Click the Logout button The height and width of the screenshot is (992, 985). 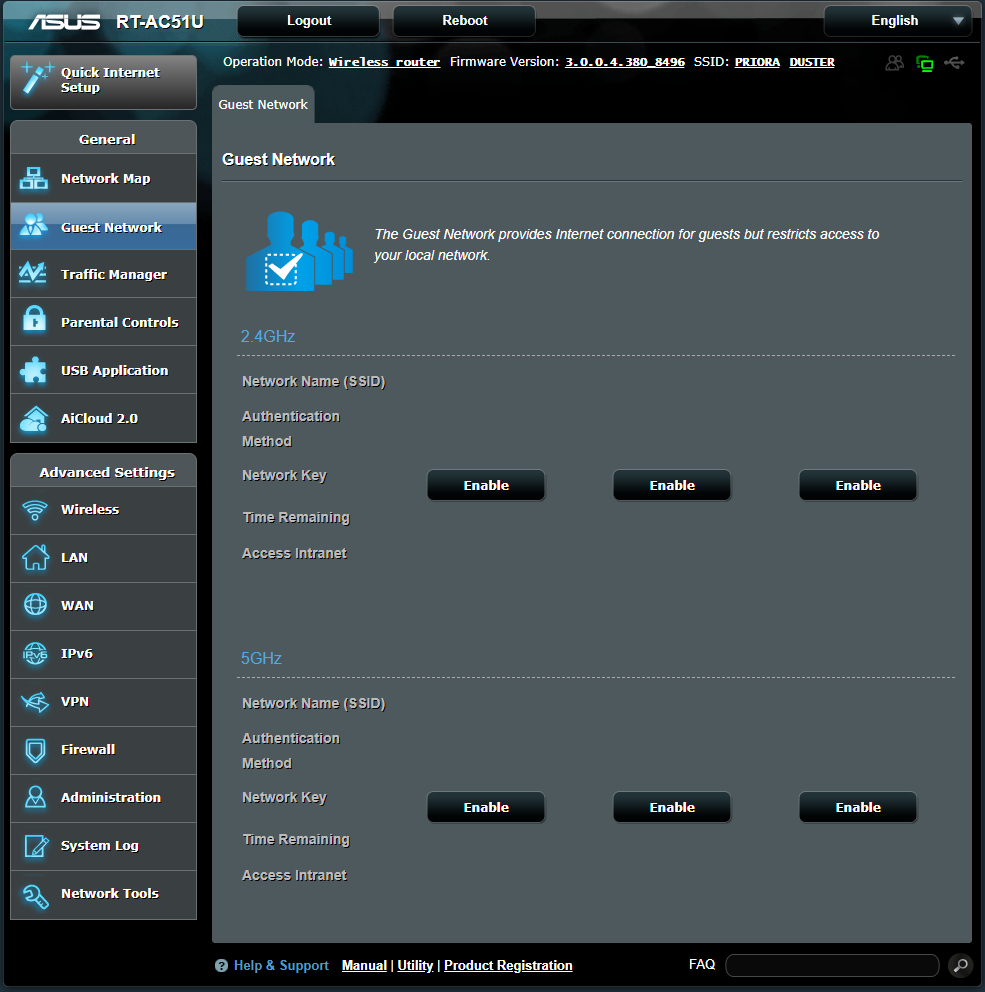309,21
